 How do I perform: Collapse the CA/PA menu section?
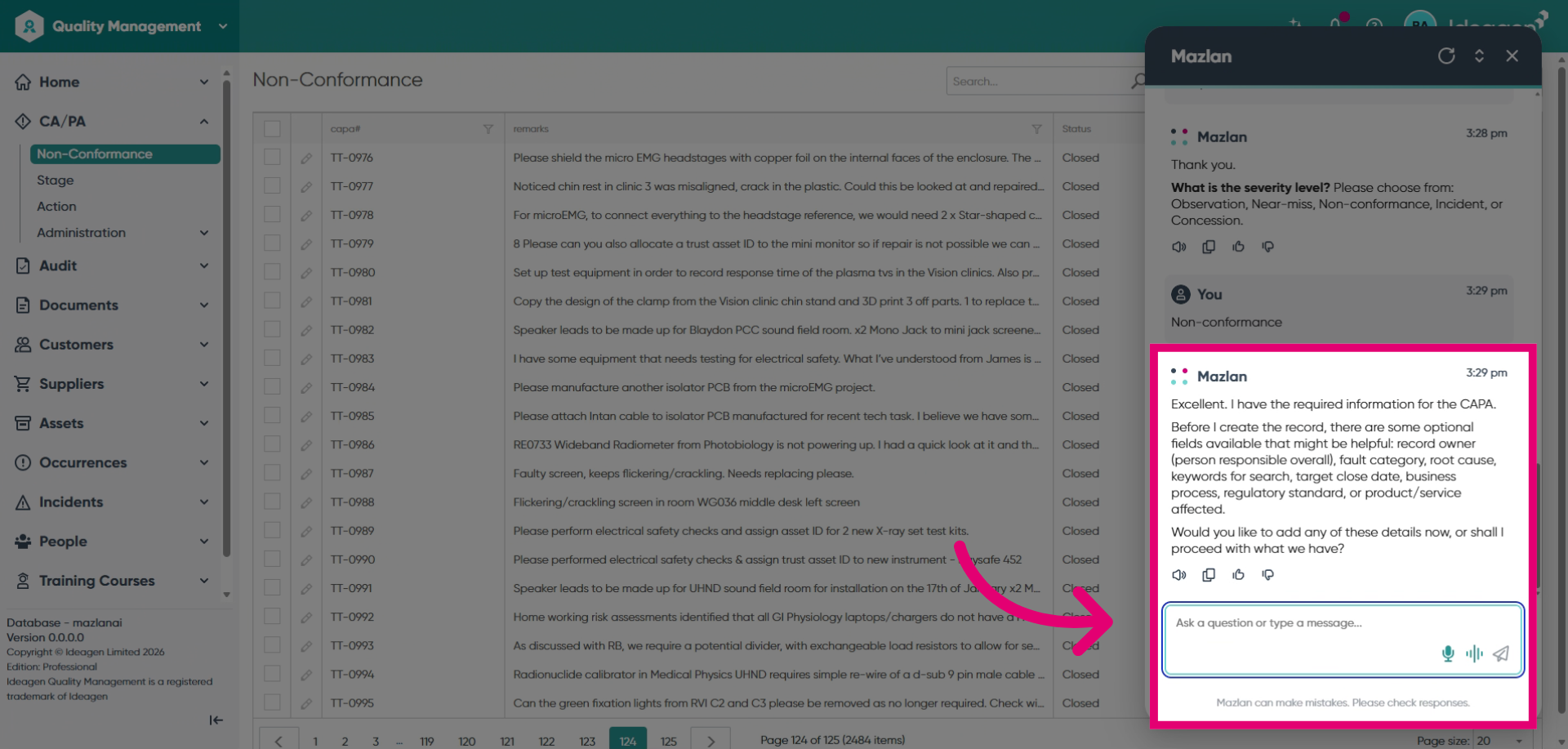pyautogui.click(x=204, y=121)
